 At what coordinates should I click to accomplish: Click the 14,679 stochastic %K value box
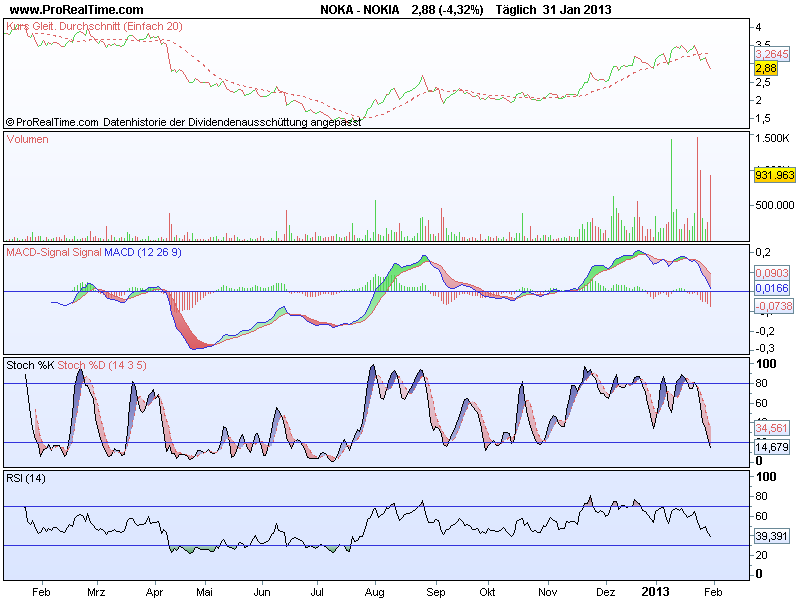(x=771, y=447)
